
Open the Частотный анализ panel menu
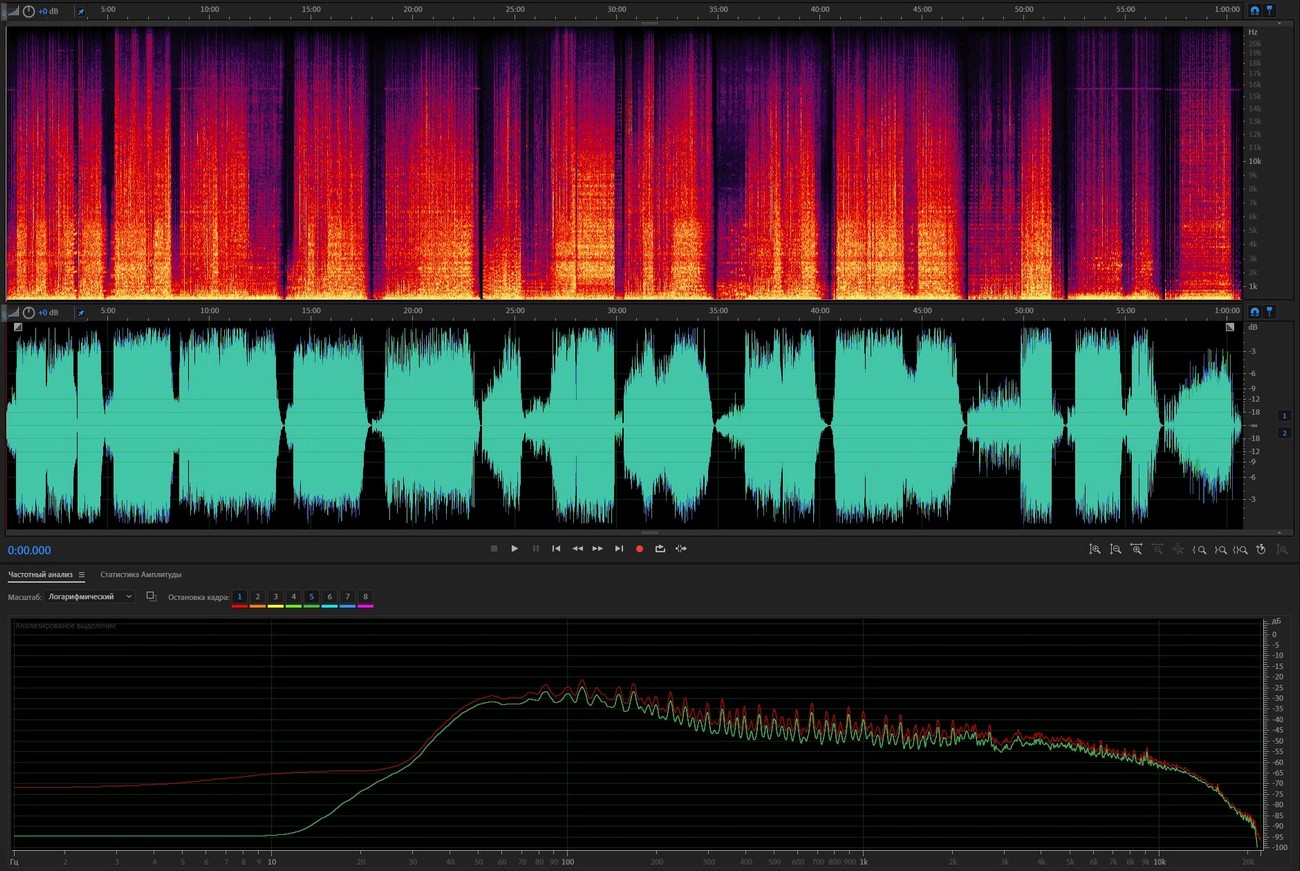tap(82, 575)
